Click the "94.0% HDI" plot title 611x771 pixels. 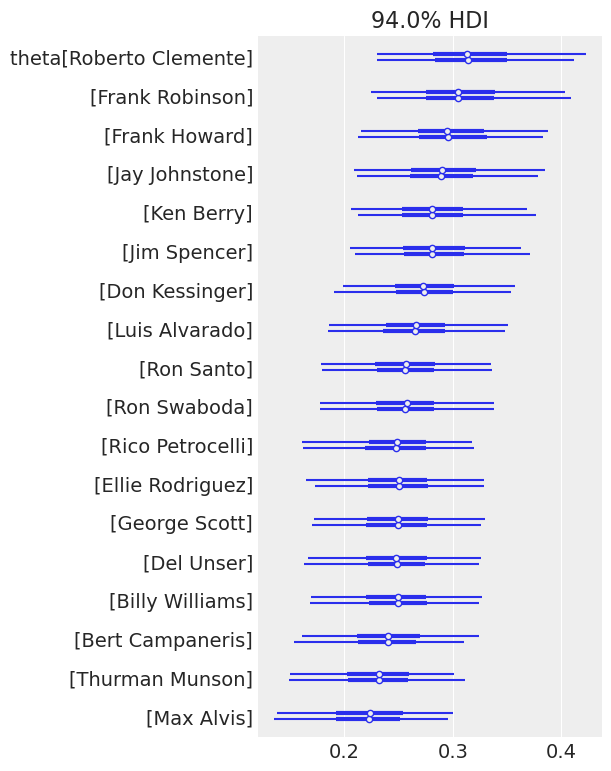(x=429, y=21)
